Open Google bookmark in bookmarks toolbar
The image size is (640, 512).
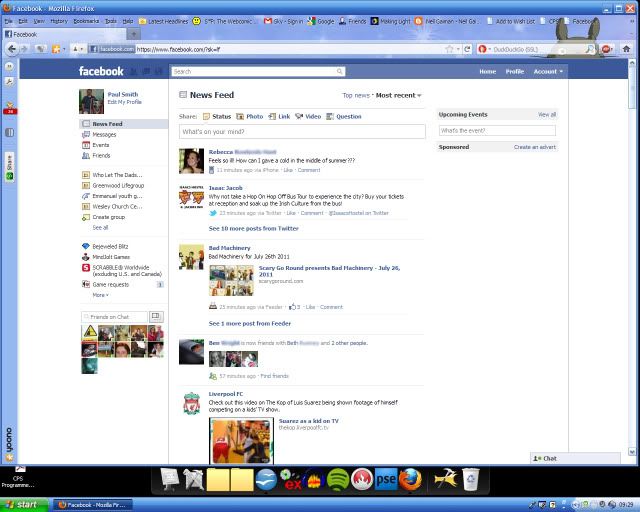pos(321,21)
